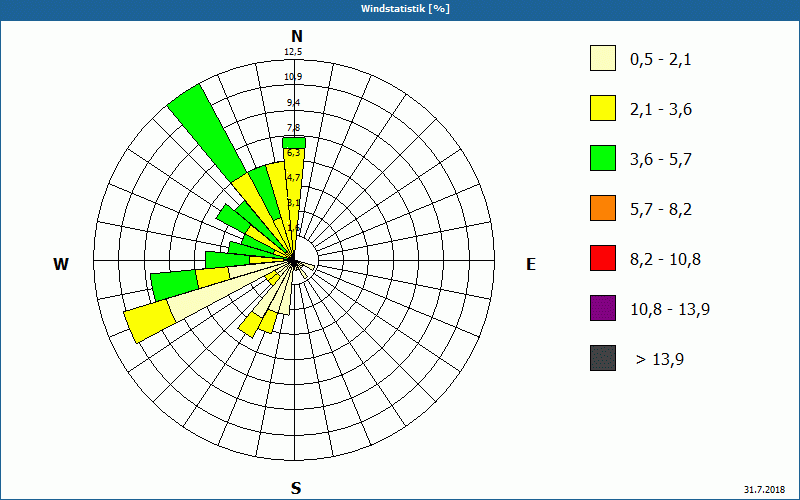The image size is (800, 500).
Task: Click the legend label 2,1 - 3,6
Action: click(661, 110)
